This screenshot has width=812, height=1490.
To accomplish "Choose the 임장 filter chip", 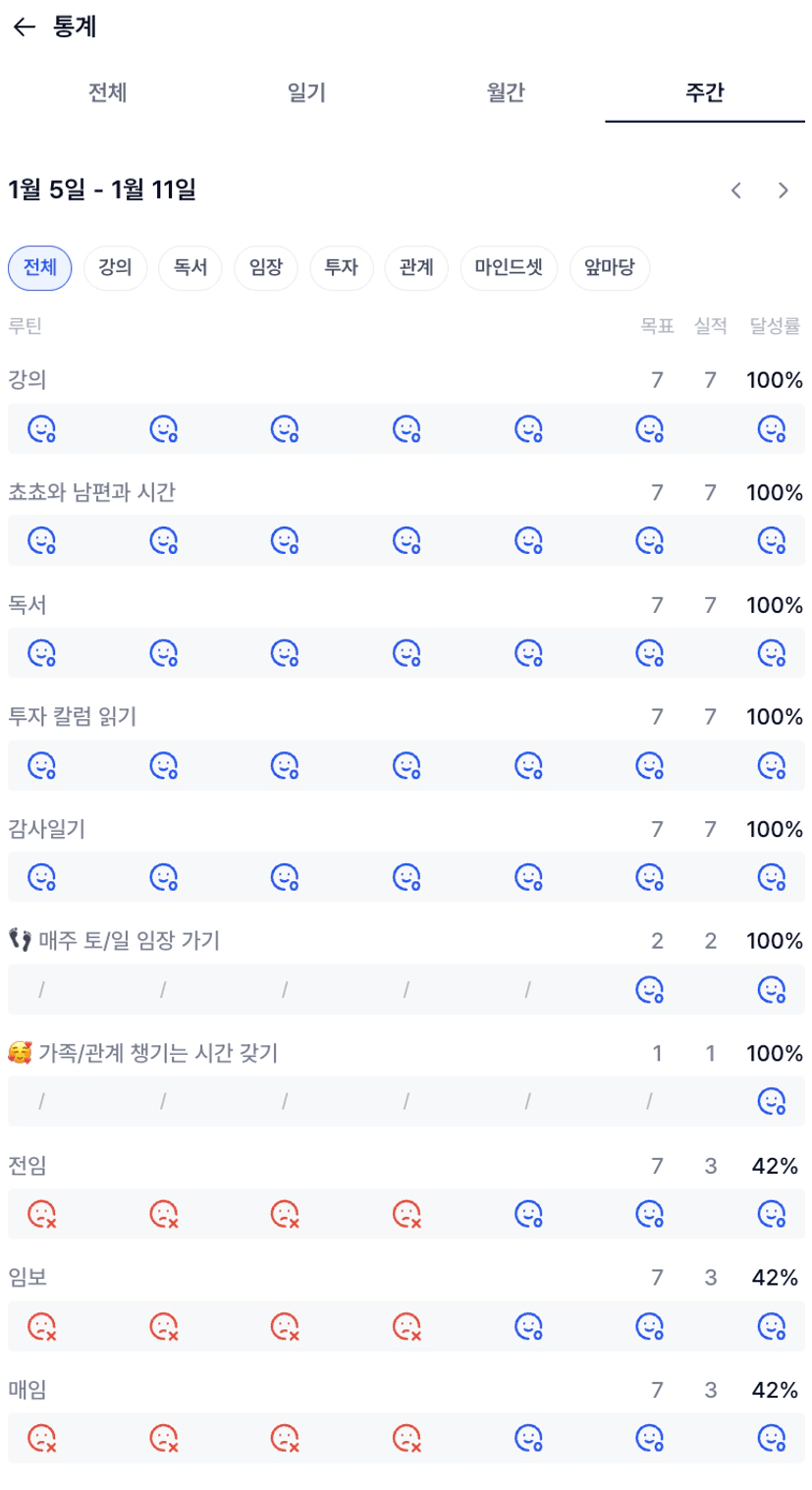I will pyautogui.click(x=266, y=268).
